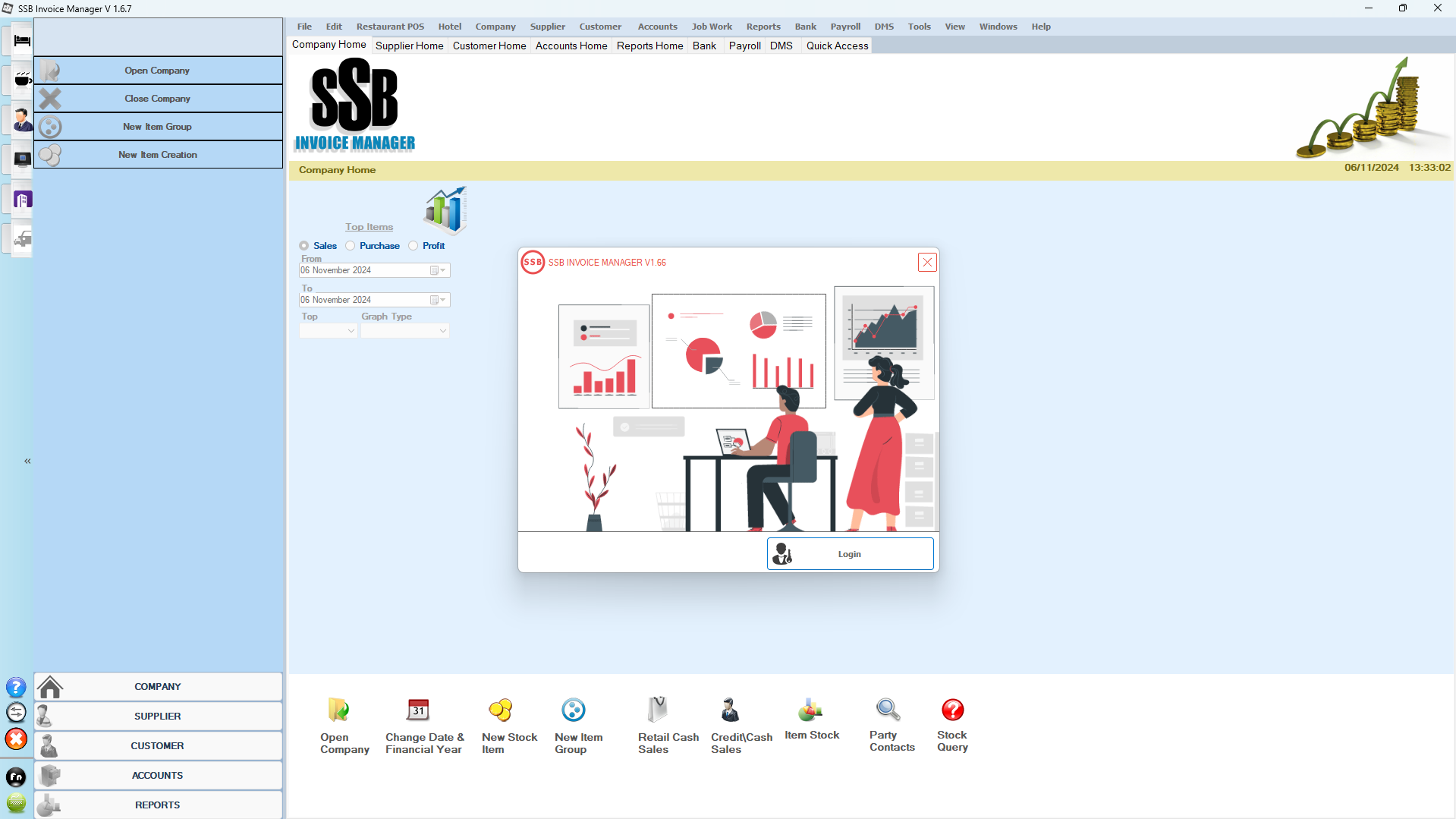1456x819 pixels.
Task: Click the swap arrows round icon
Action: (x=16, y=713)
